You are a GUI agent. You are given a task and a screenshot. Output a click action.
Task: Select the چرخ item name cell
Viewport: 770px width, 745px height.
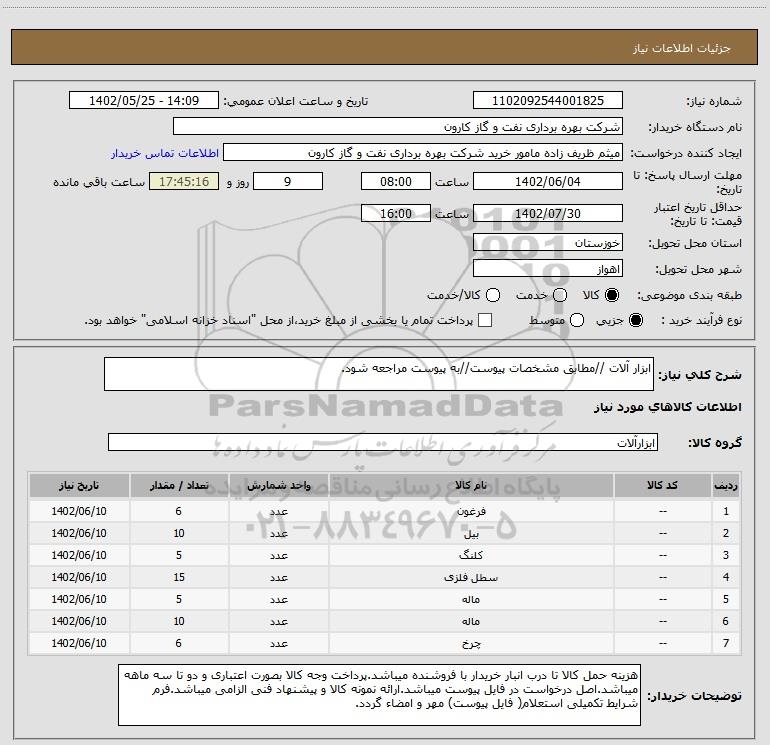coord(471,643)
